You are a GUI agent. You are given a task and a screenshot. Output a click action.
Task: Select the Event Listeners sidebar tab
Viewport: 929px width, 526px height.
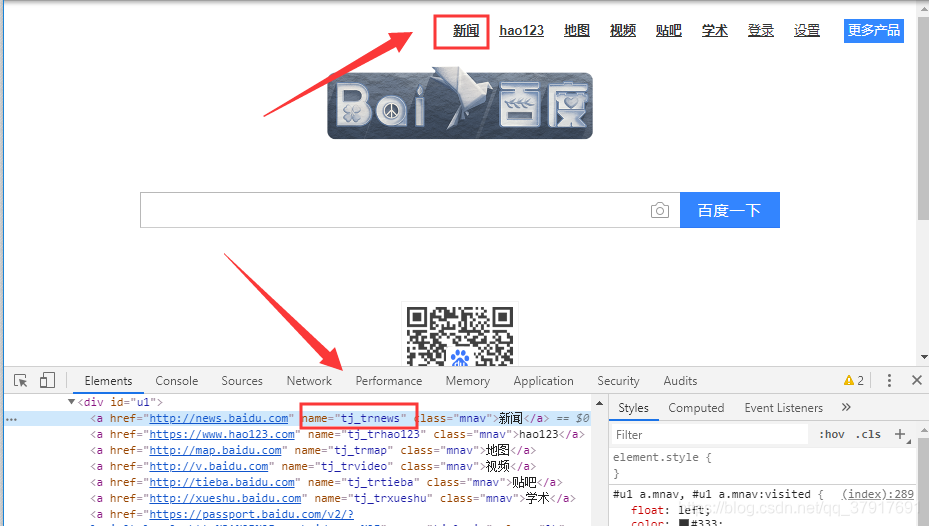[x=783, y=408]
